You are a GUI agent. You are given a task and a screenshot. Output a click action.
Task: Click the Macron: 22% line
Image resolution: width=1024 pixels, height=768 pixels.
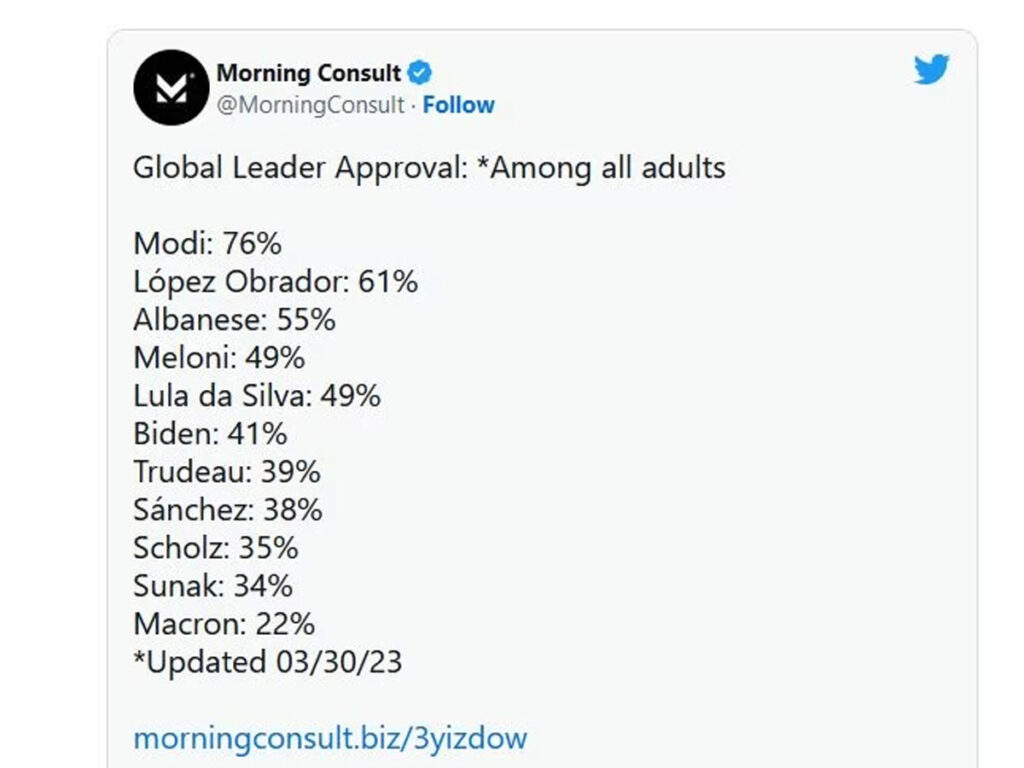(224, 624)
